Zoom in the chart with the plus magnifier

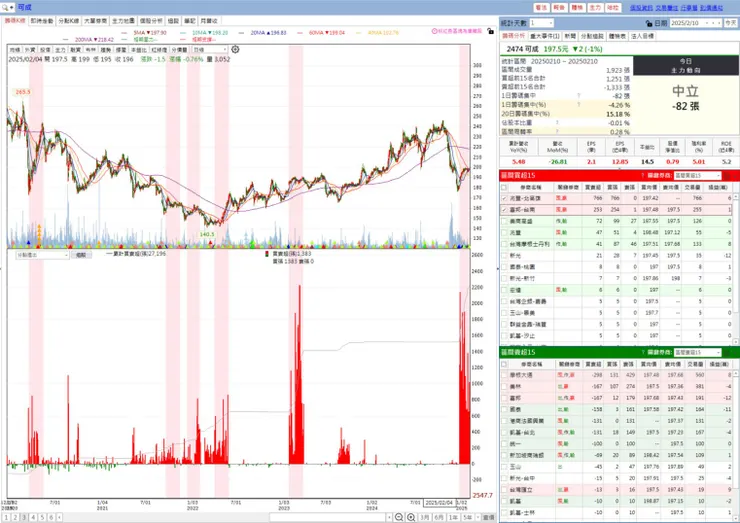412,517
